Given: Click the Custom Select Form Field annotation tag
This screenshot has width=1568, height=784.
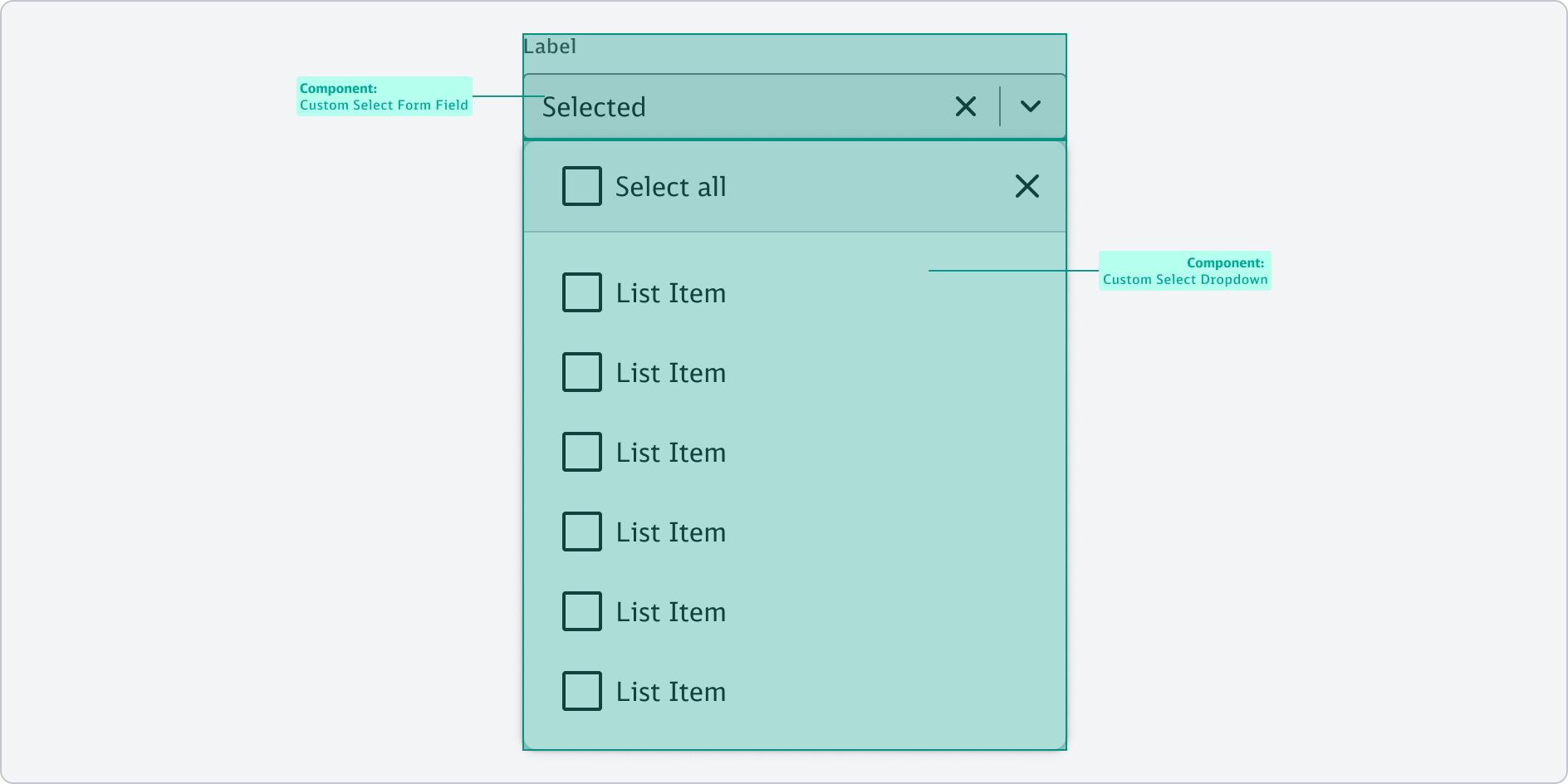Looking at the screenshot, I should [384, 96].
